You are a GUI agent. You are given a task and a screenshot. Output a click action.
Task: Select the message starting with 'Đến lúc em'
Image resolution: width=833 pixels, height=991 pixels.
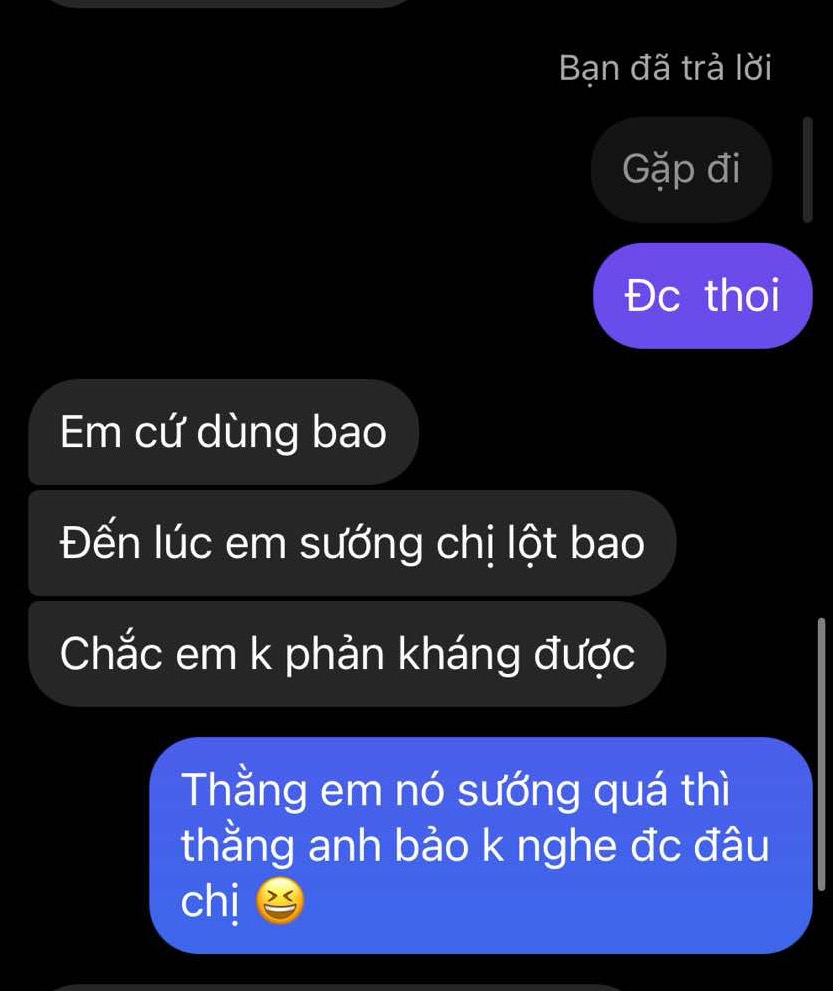(x=352, y=543)
